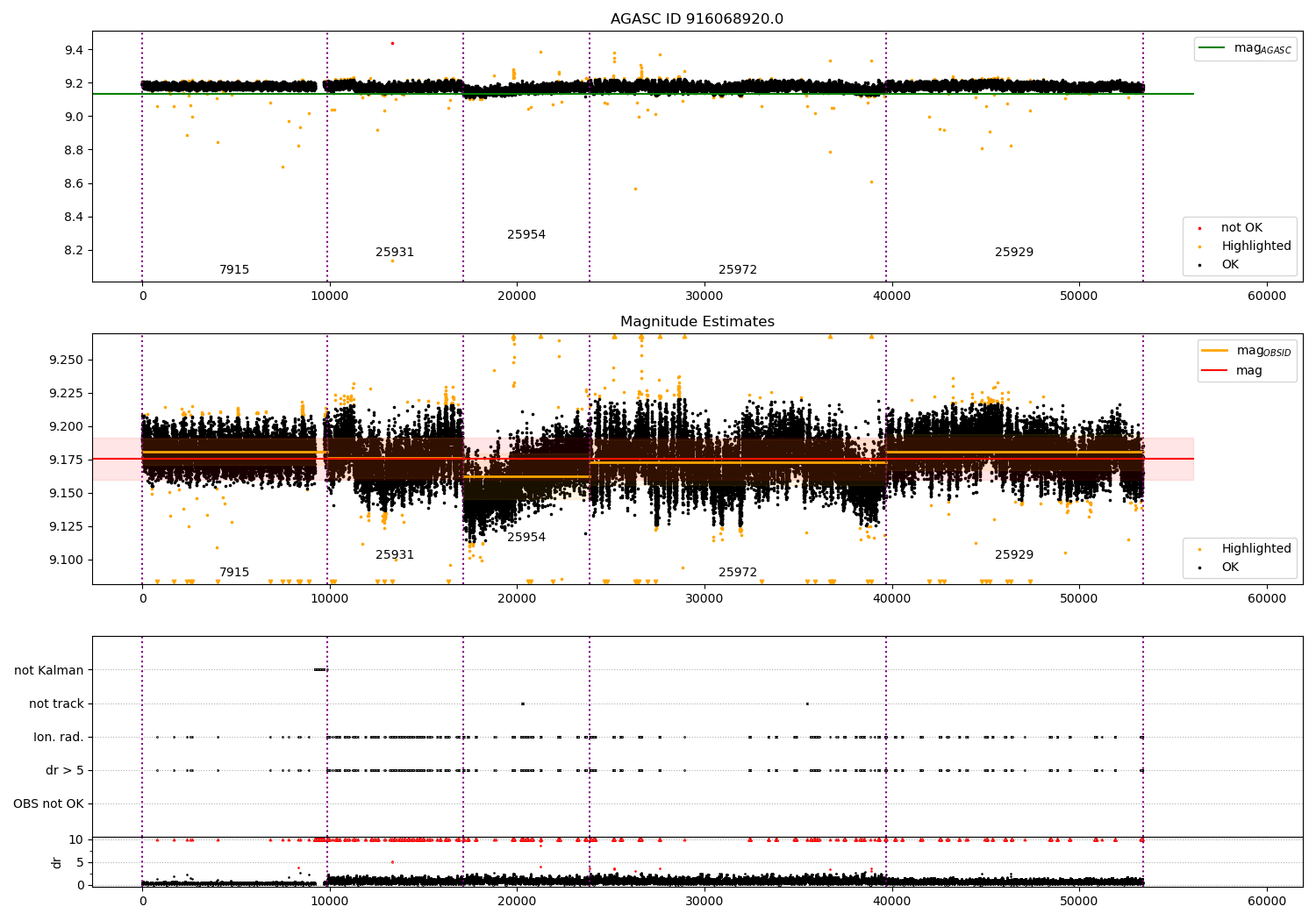Click the 7915 label in Magnitude Estimates plot

(234, 573)
